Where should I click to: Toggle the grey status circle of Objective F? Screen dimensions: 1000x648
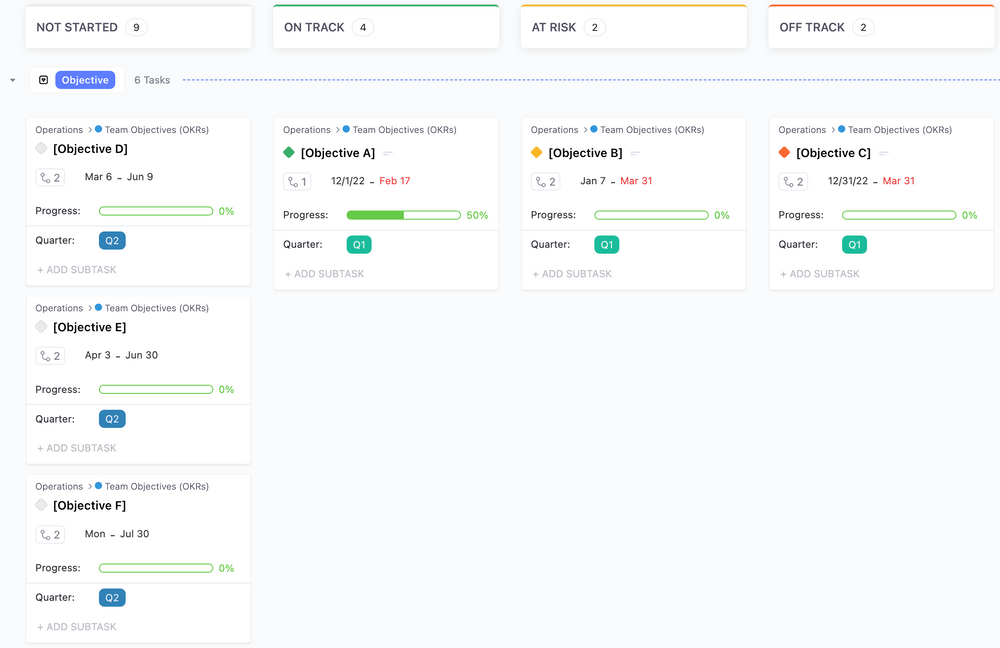(41, 506)
